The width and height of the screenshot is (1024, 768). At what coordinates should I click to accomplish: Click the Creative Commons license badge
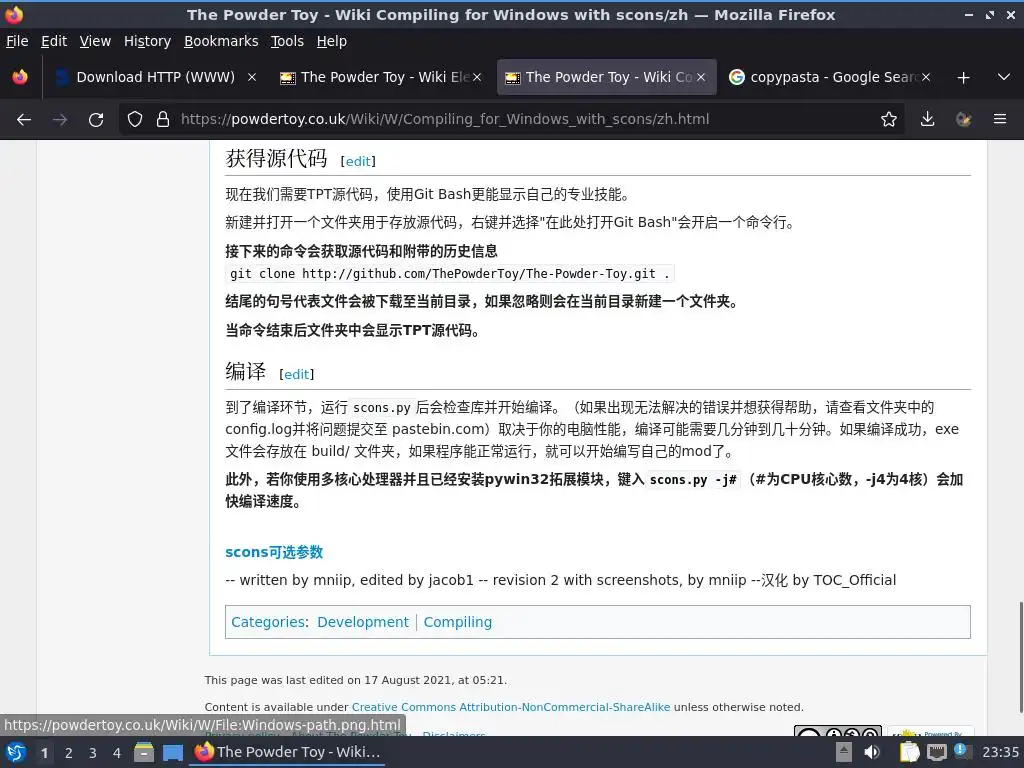[837, 731]
